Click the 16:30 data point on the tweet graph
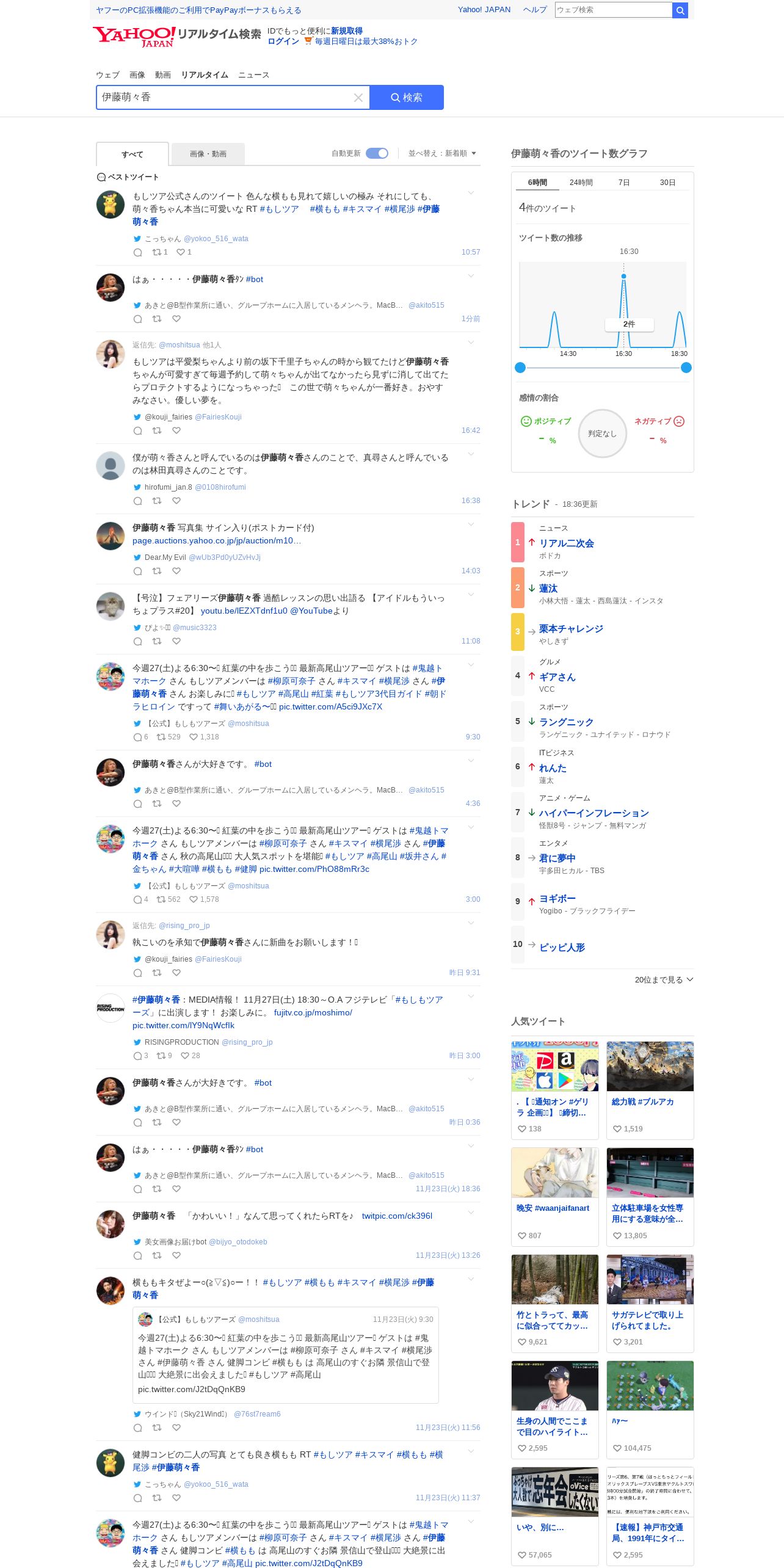784x1568 pixels. click(623, 277)
